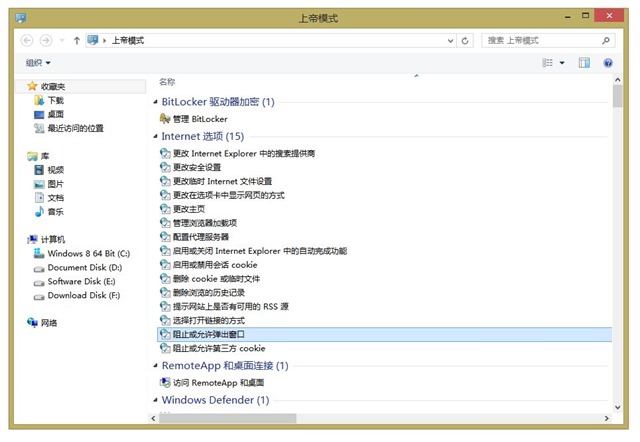Toggle the preview pane
The width and height of the screenshot is (640, 442).
pyautogui.click(x=584, y=63)
